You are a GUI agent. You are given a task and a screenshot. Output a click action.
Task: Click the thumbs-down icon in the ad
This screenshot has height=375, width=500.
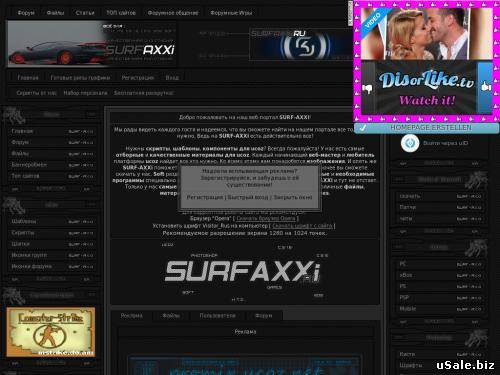coord(367,89)
